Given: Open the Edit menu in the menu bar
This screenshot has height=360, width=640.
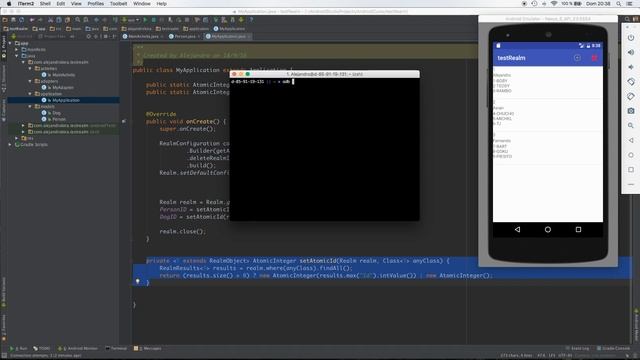Looking at the screenshot, I should (61, 4).
